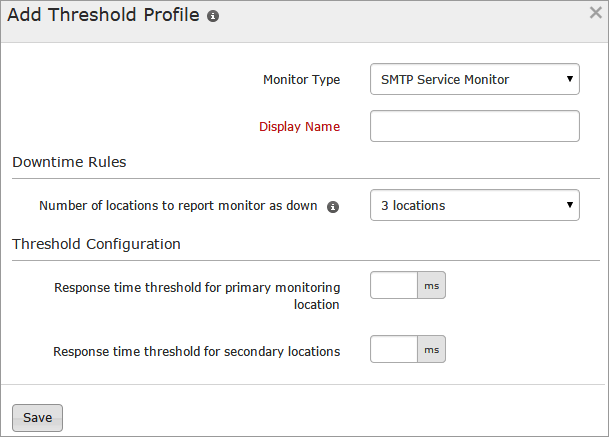Select the Downtime Rules section heading
The image size is (609, 437).
pyautogui.click(x=68, y=161)
